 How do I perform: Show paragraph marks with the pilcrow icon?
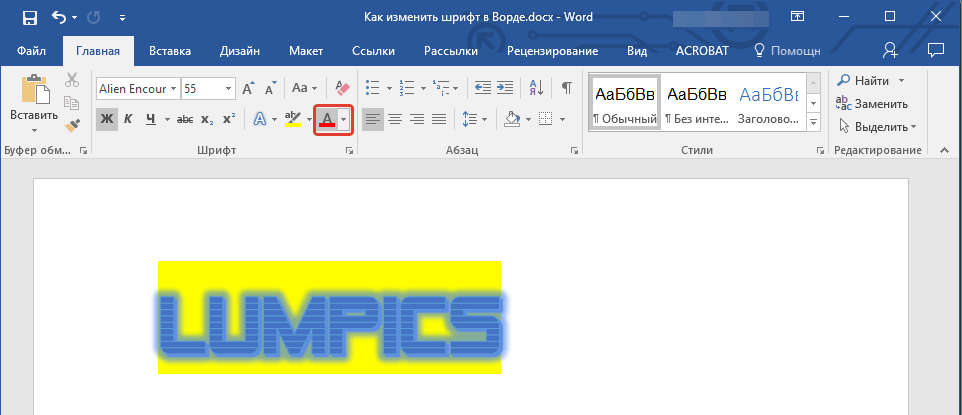566,88
